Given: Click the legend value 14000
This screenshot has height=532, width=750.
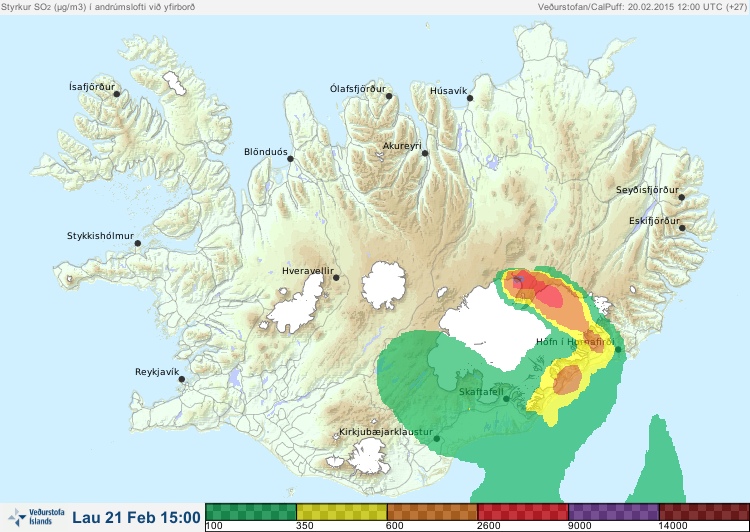Looking at the screenshot, I should click(673, 526).
